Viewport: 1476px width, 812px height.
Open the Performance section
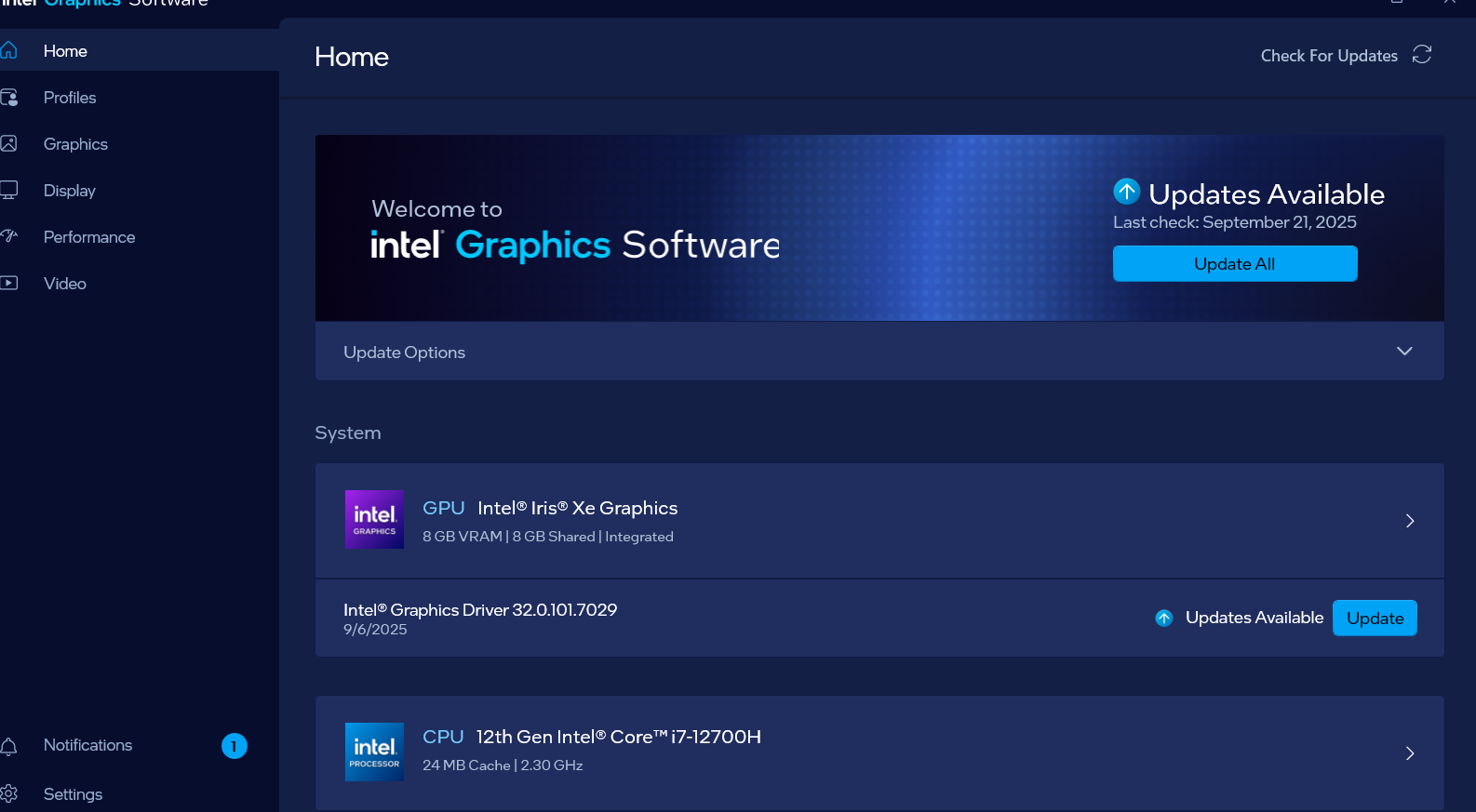point(89,237)
